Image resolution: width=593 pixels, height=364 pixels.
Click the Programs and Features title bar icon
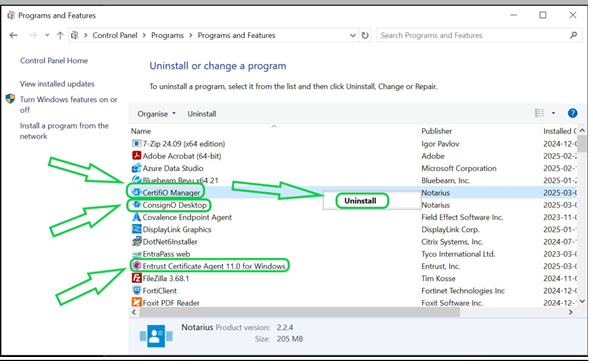(11, 16)
